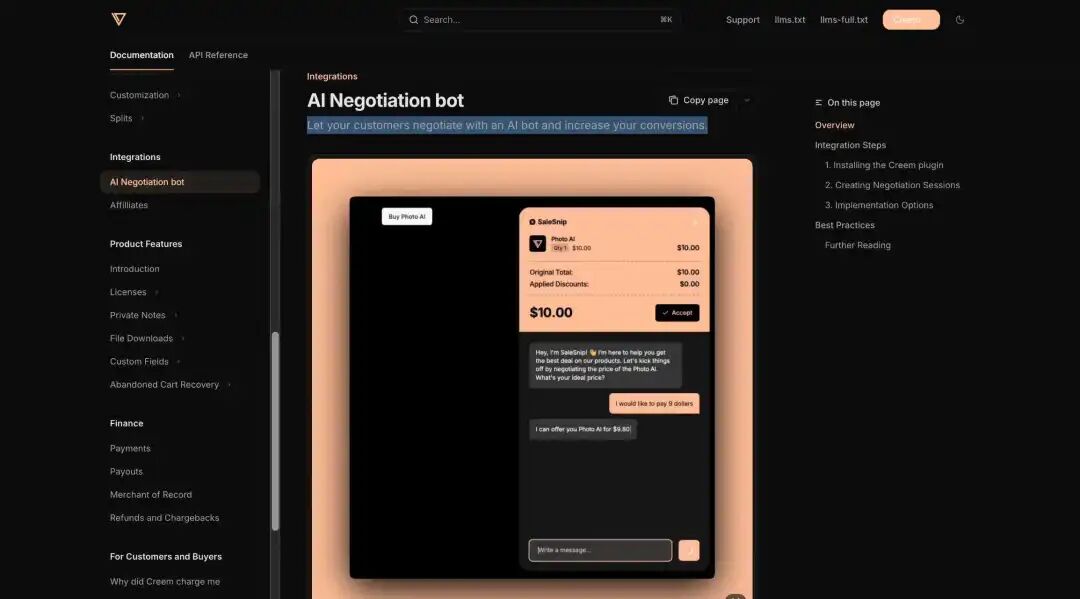Click the $10.00 total price text
Image resolution: width=1080 pixels, height=599 pixels.
(x=551, y=313)
